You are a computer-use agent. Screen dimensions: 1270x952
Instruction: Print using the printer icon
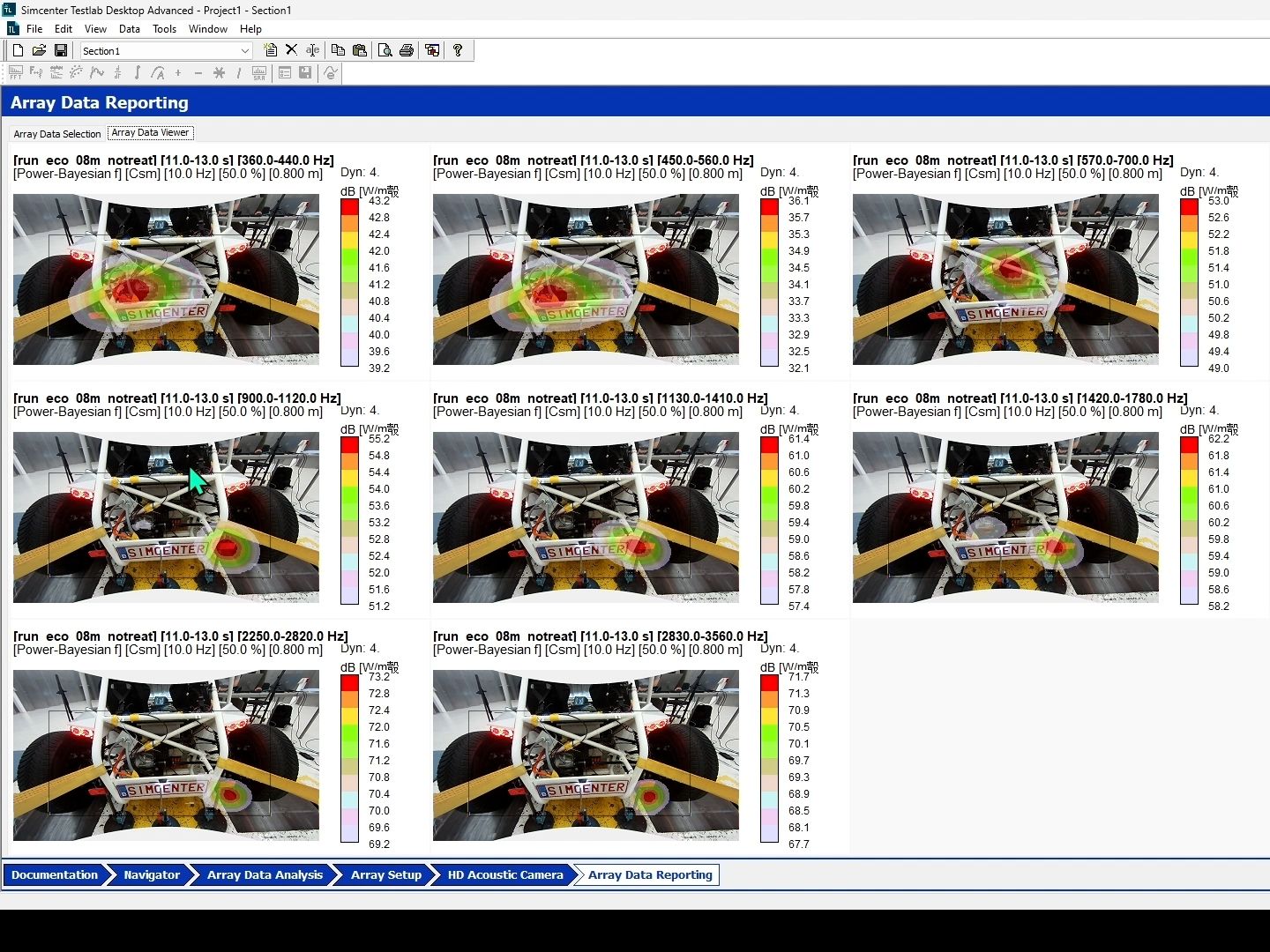point(407,51)
